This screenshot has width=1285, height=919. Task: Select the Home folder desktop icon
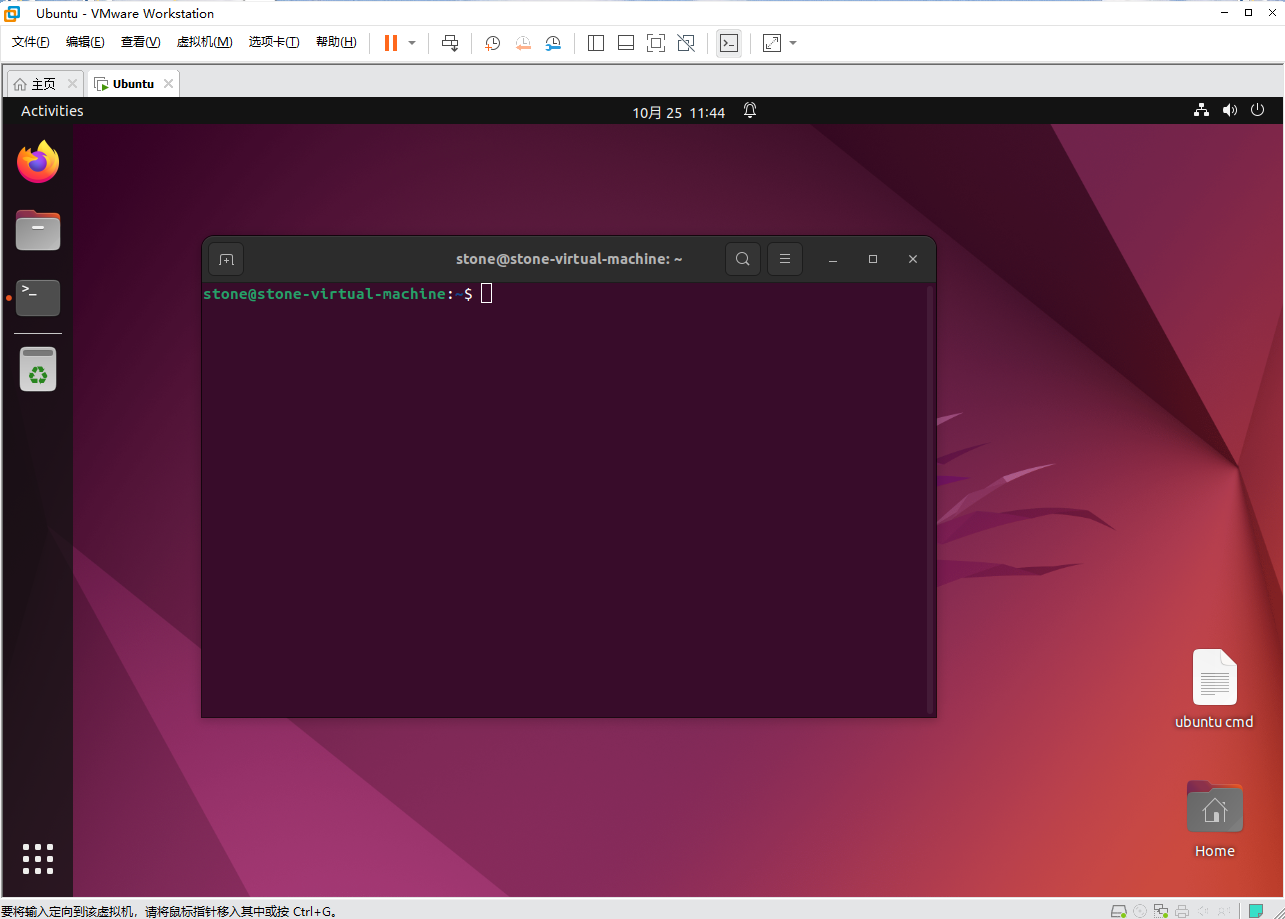(1215, 819)
